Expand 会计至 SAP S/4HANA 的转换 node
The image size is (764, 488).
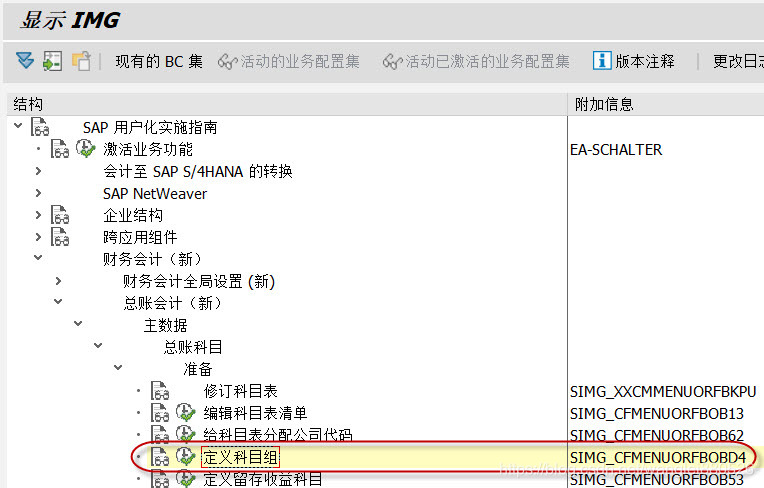38,171
